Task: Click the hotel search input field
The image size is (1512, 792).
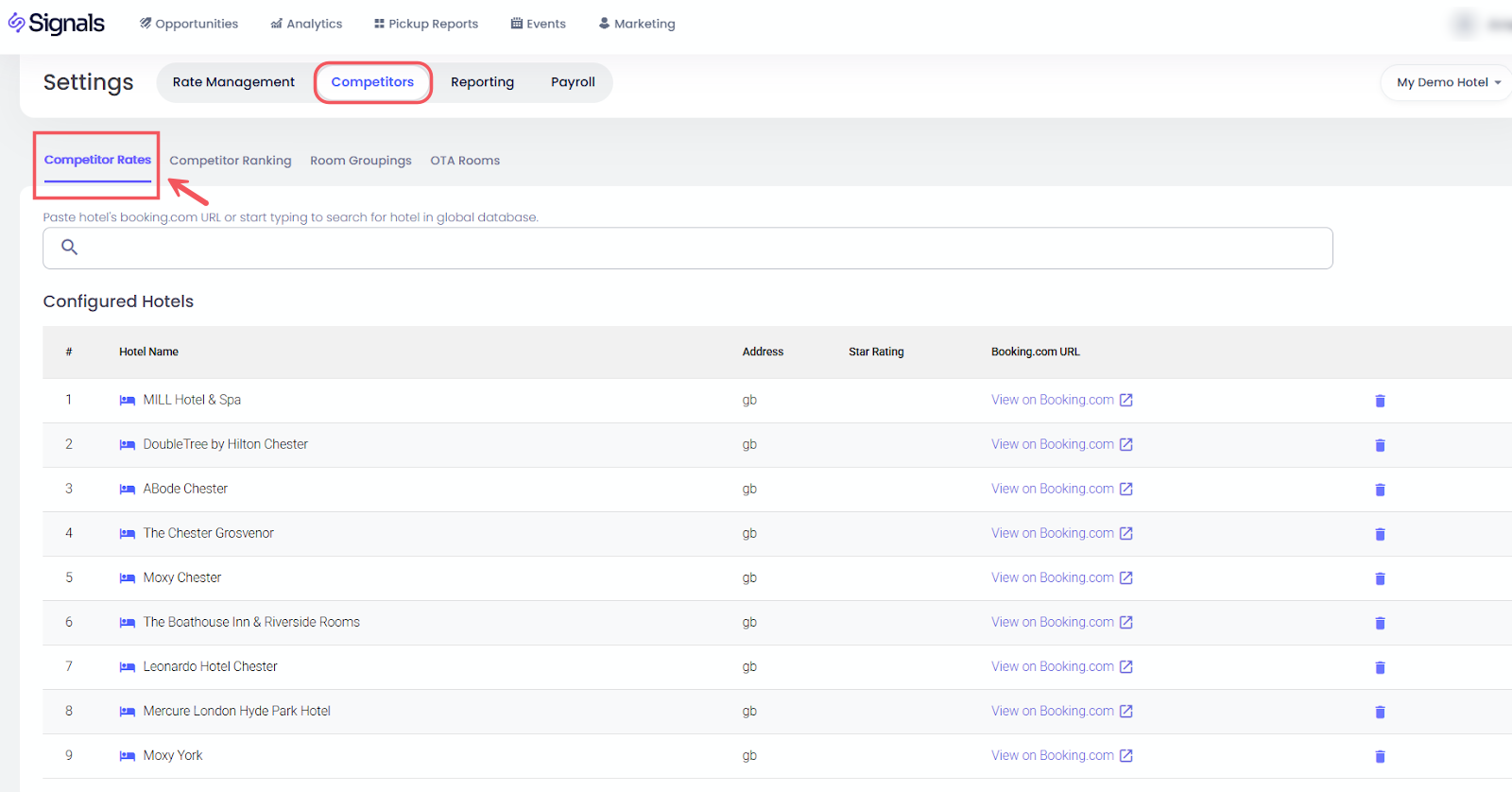Action: point(699,248)
